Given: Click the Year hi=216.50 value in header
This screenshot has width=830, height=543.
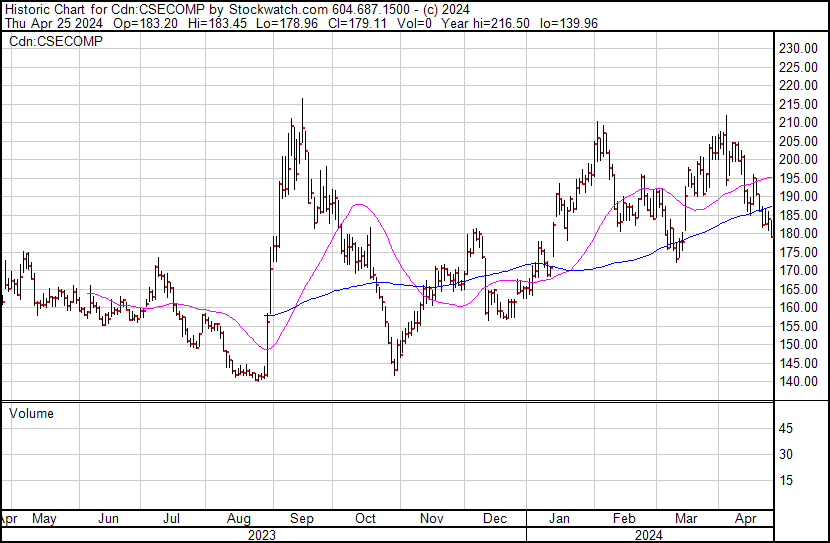Looking at the screenshot, I should (x=504, y=23).
